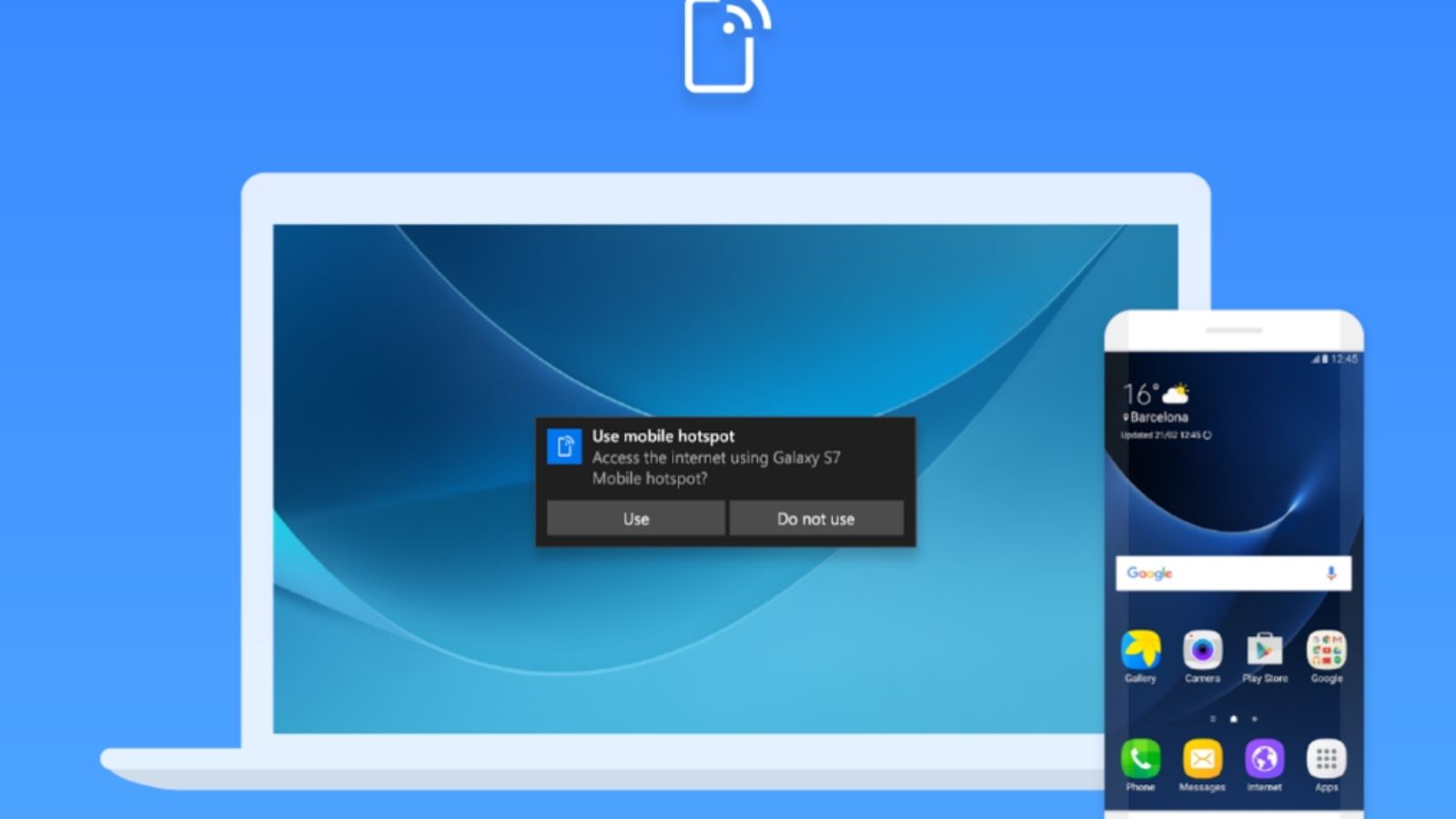This screenshot has width=1456, height=819.
Task: Click the Use mobile hotspot notification title
Action: pyautogui.click(x=662, y=436)
